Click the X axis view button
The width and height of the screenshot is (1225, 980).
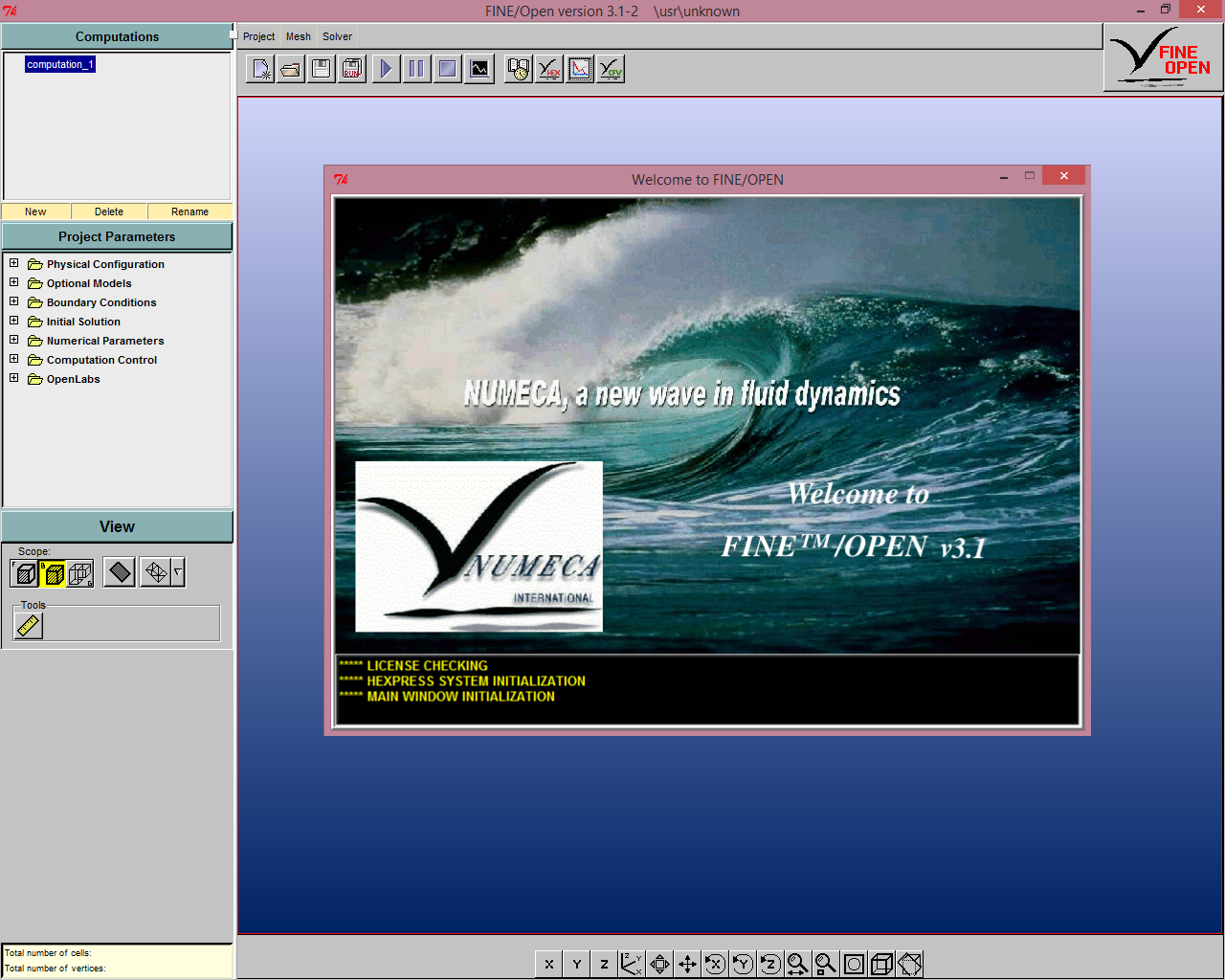point(549,964)
